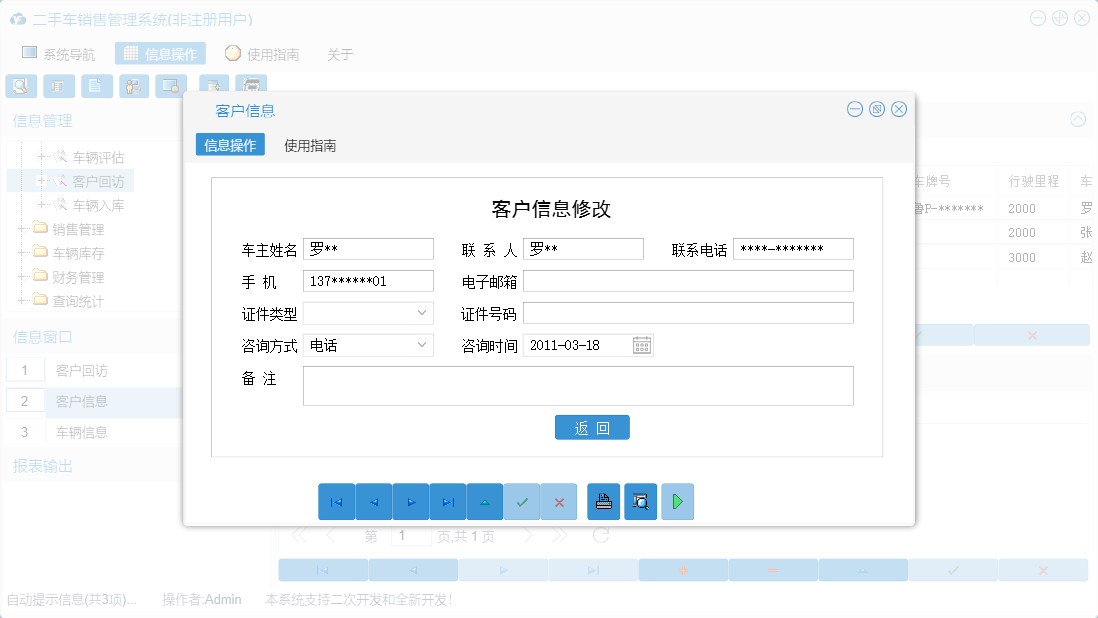Switch to the 使用指南 tab in the dialog
The image size is (1098, 618).
tap(310, 144)
